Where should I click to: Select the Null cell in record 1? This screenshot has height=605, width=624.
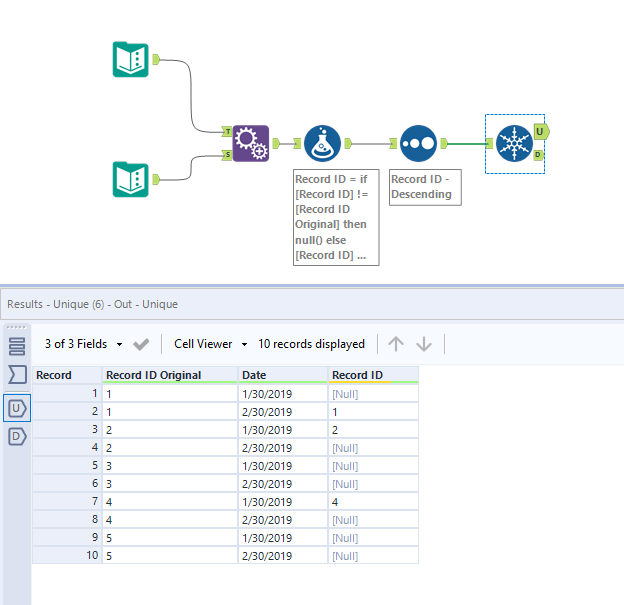tap(373, 394)
